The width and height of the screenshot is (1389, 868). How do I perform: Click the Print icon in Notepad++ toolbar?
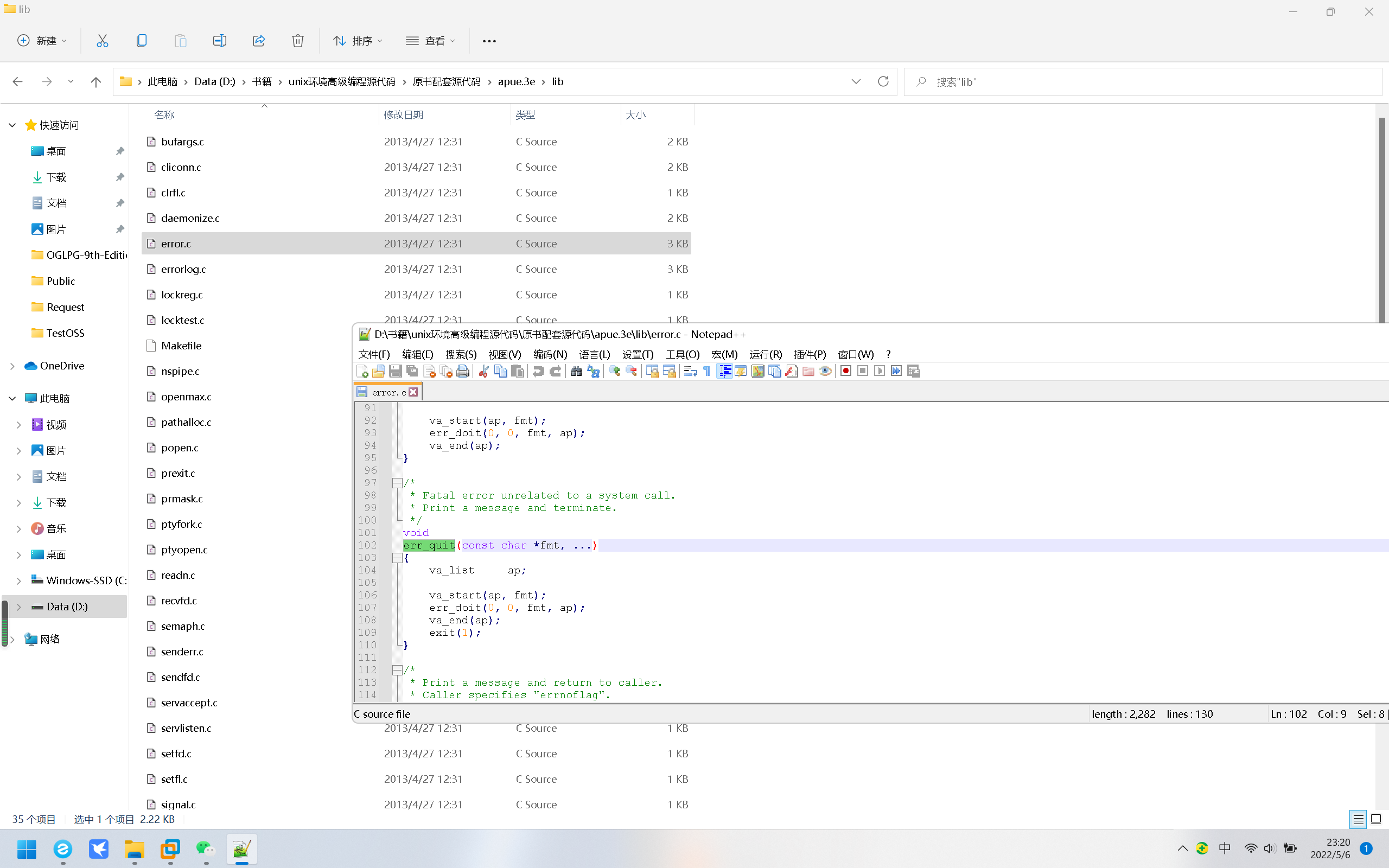click(463, 372)
